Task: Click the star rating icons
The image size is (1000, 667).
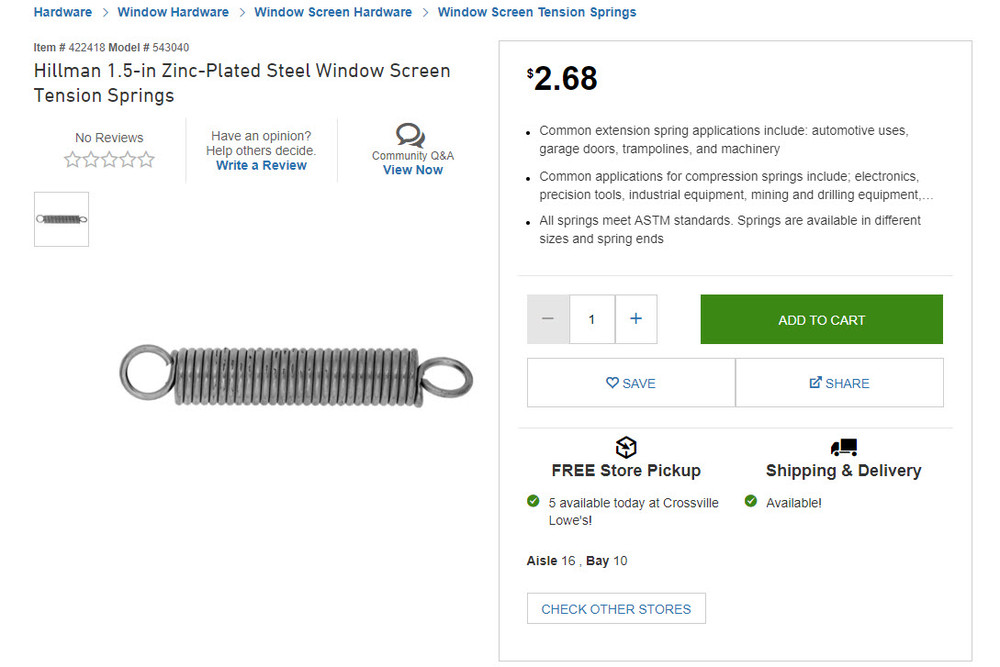Action: pos(109,159)
